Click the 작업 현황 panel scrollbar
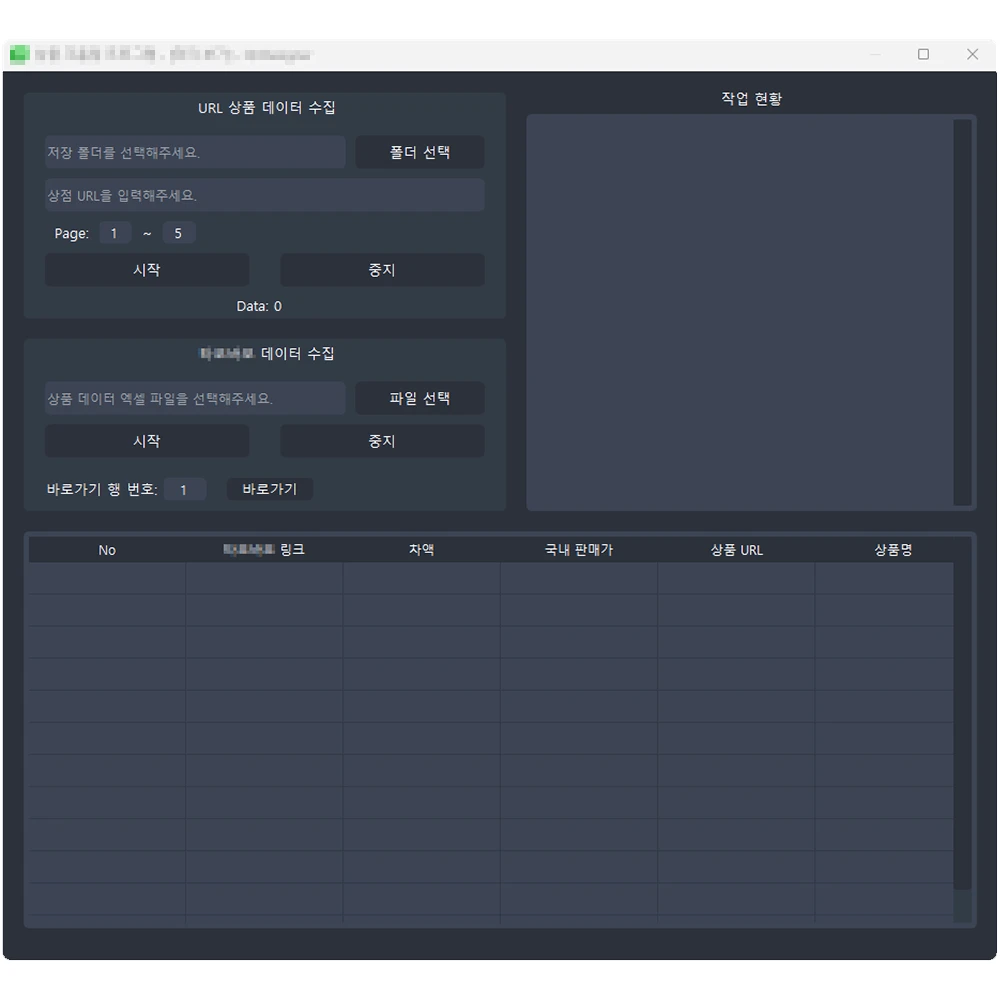Viewport: 1000px width, 1000px height. [x=962, y=312]
